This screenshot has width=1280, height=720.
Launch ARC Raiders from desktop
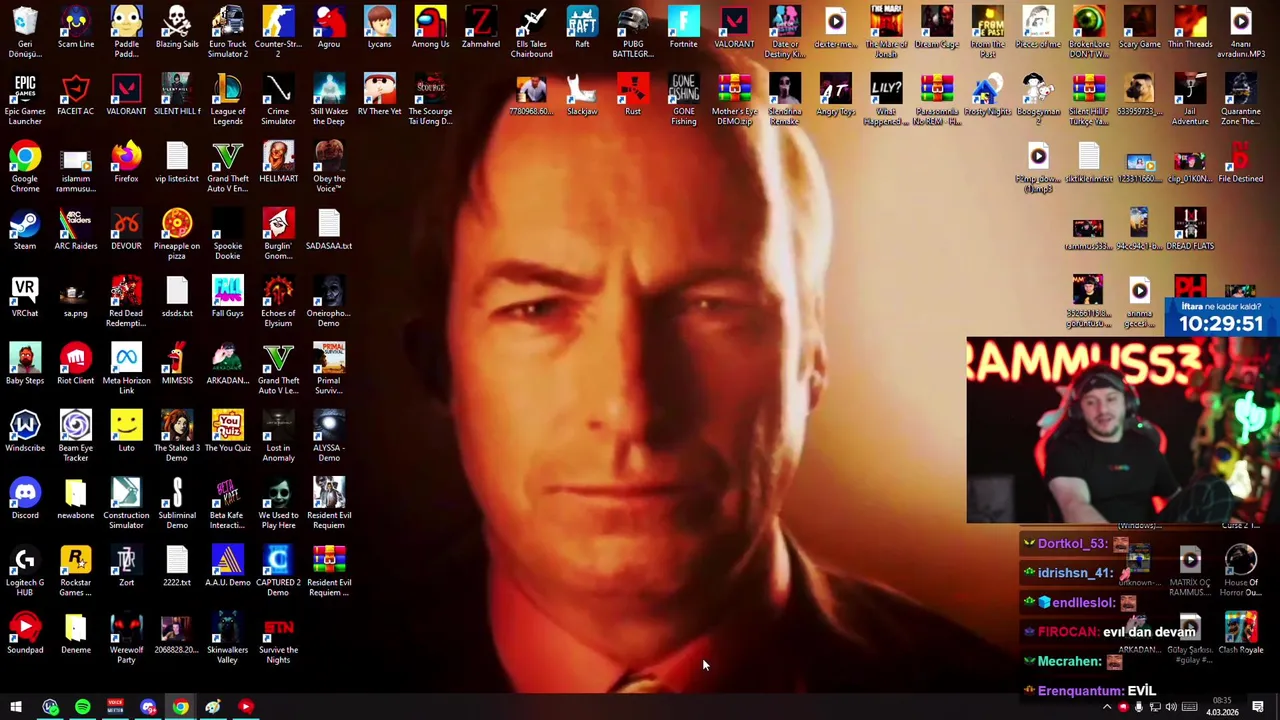[76, 229]
